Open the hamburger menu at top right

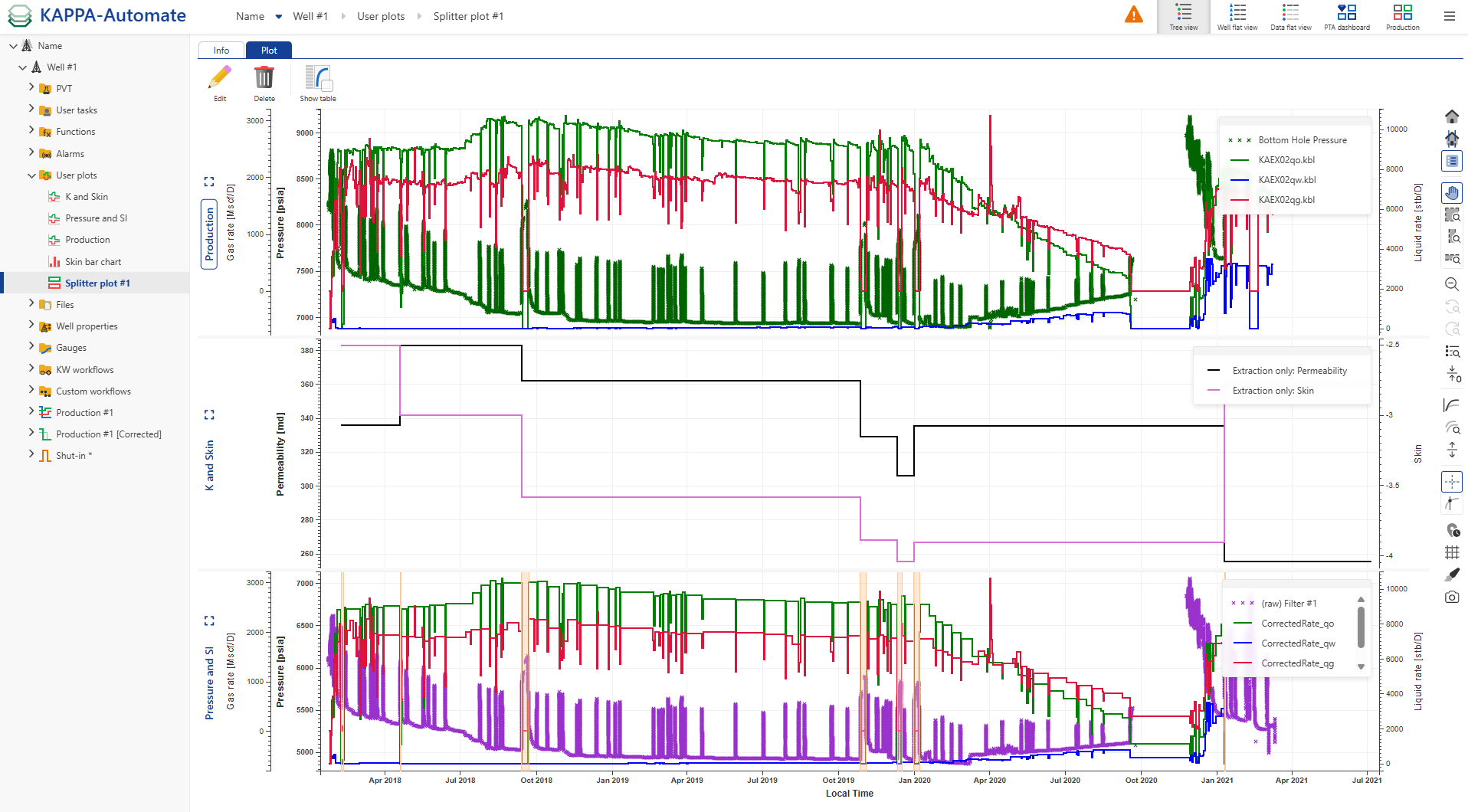pos(1449,16)
